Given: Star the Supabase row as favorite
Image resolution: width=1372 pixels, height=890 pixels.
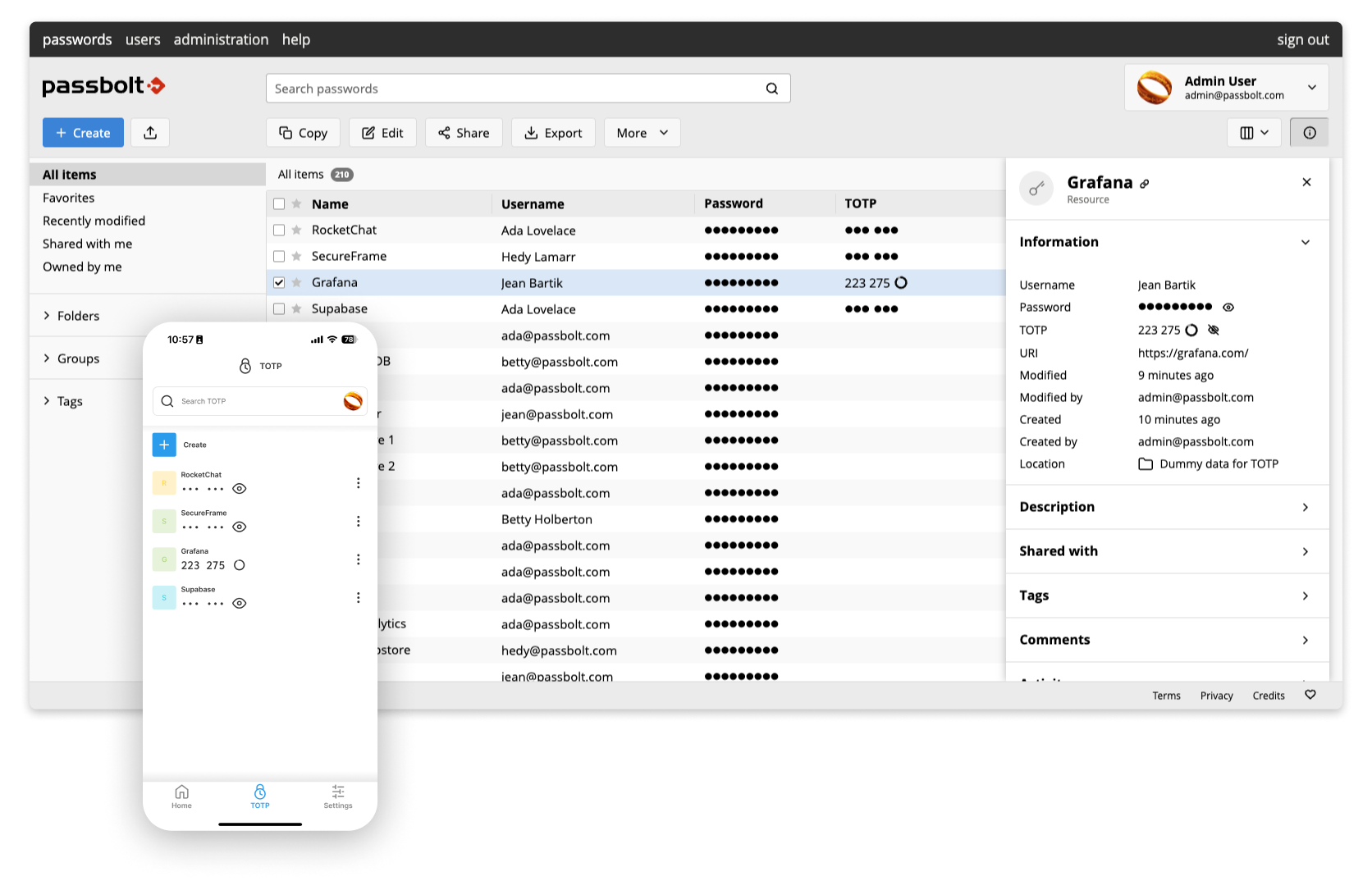Looking at the screenshot, I should pyautogui.click(x=297, y=309).
